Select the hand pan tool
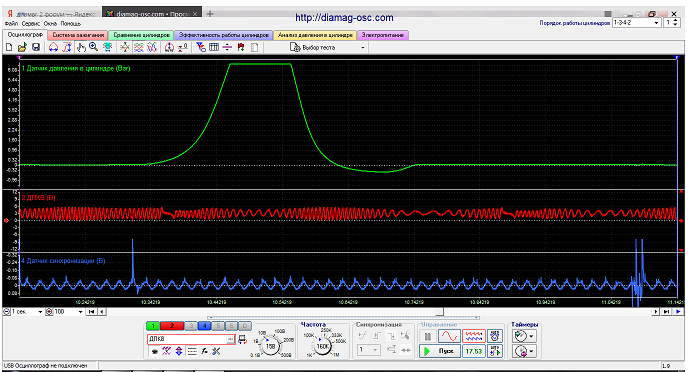Viewport: 691px width, 372px height. point(81,47)
